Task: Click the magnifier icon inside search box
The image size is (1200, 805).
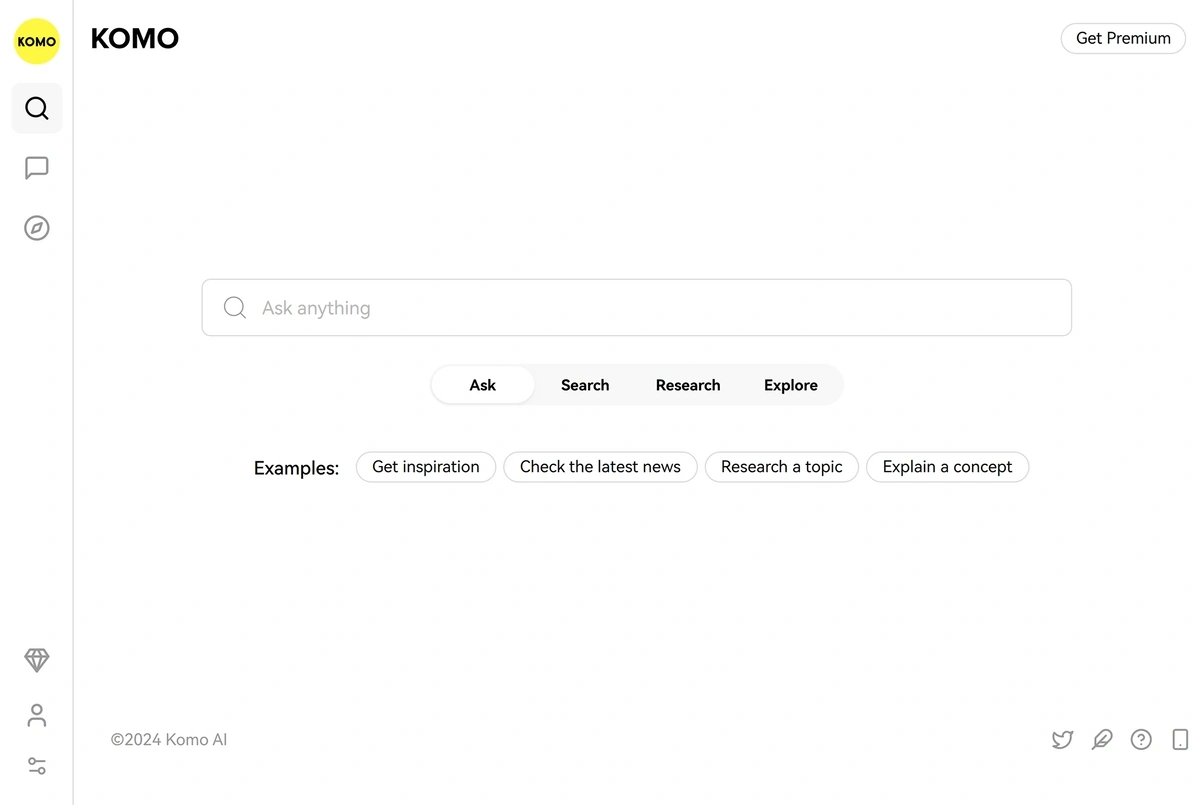Action: pyautogui.click(x=235, y=308)
